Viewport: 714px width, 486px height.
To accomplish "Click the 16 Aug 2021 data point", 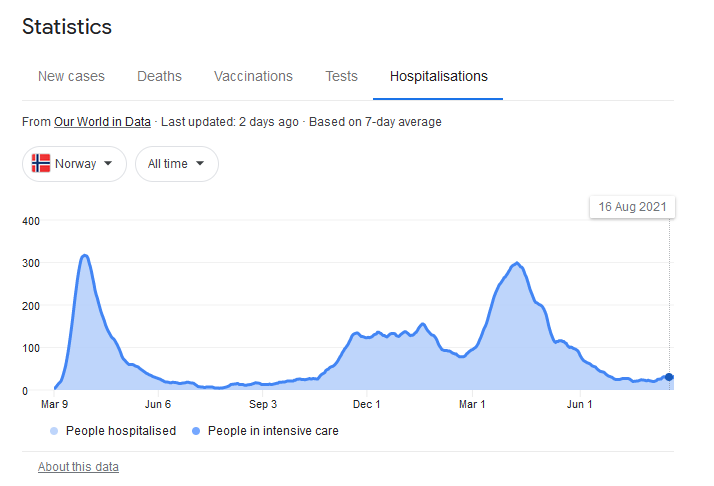I will pyautogui.click(x=669, y=377).
